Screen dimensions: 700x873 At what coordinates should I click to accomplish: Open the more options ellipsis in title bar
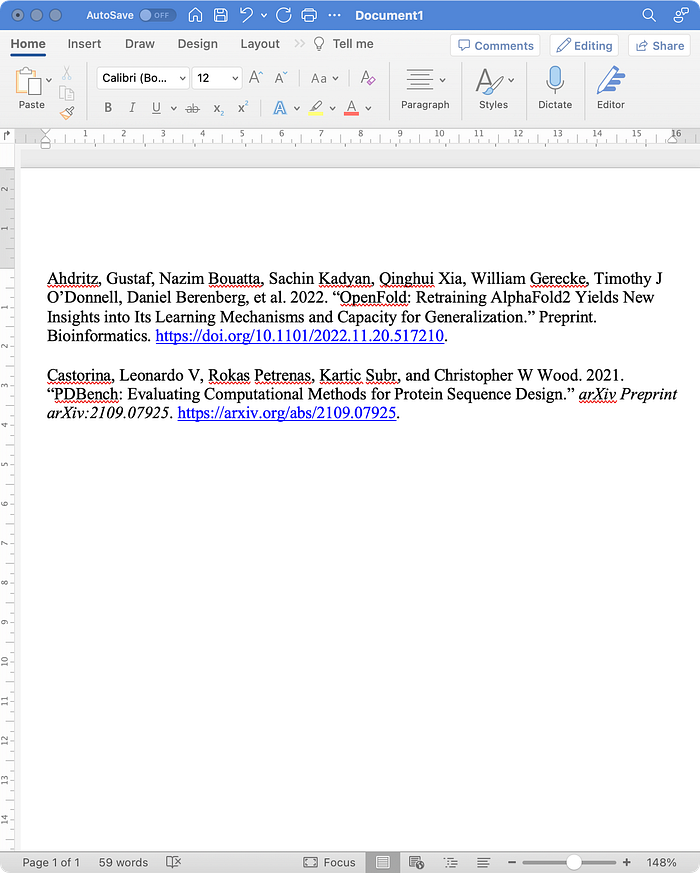click(335, 15)
